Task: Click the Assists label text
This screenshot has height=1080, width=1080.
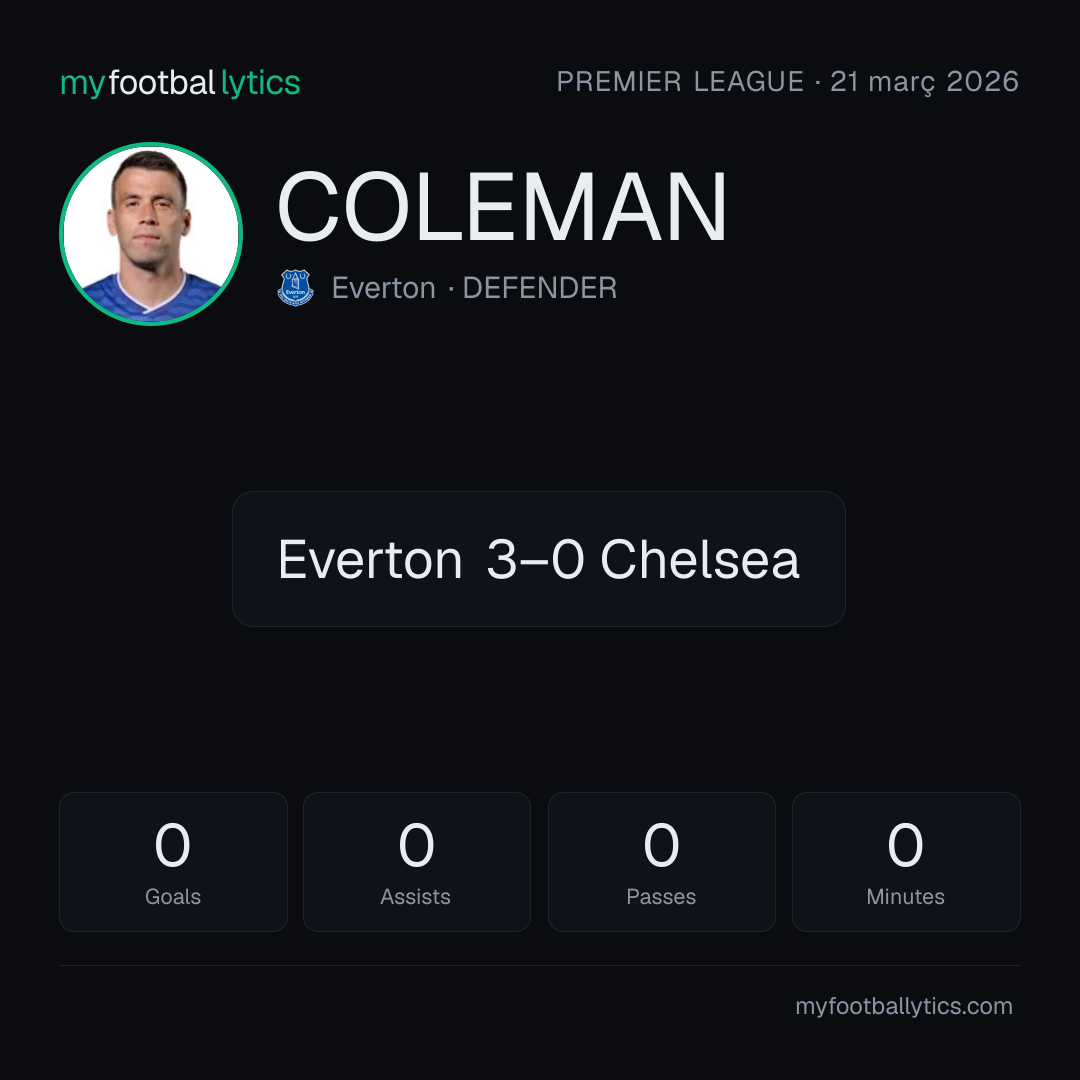Action: click(415, 897)
